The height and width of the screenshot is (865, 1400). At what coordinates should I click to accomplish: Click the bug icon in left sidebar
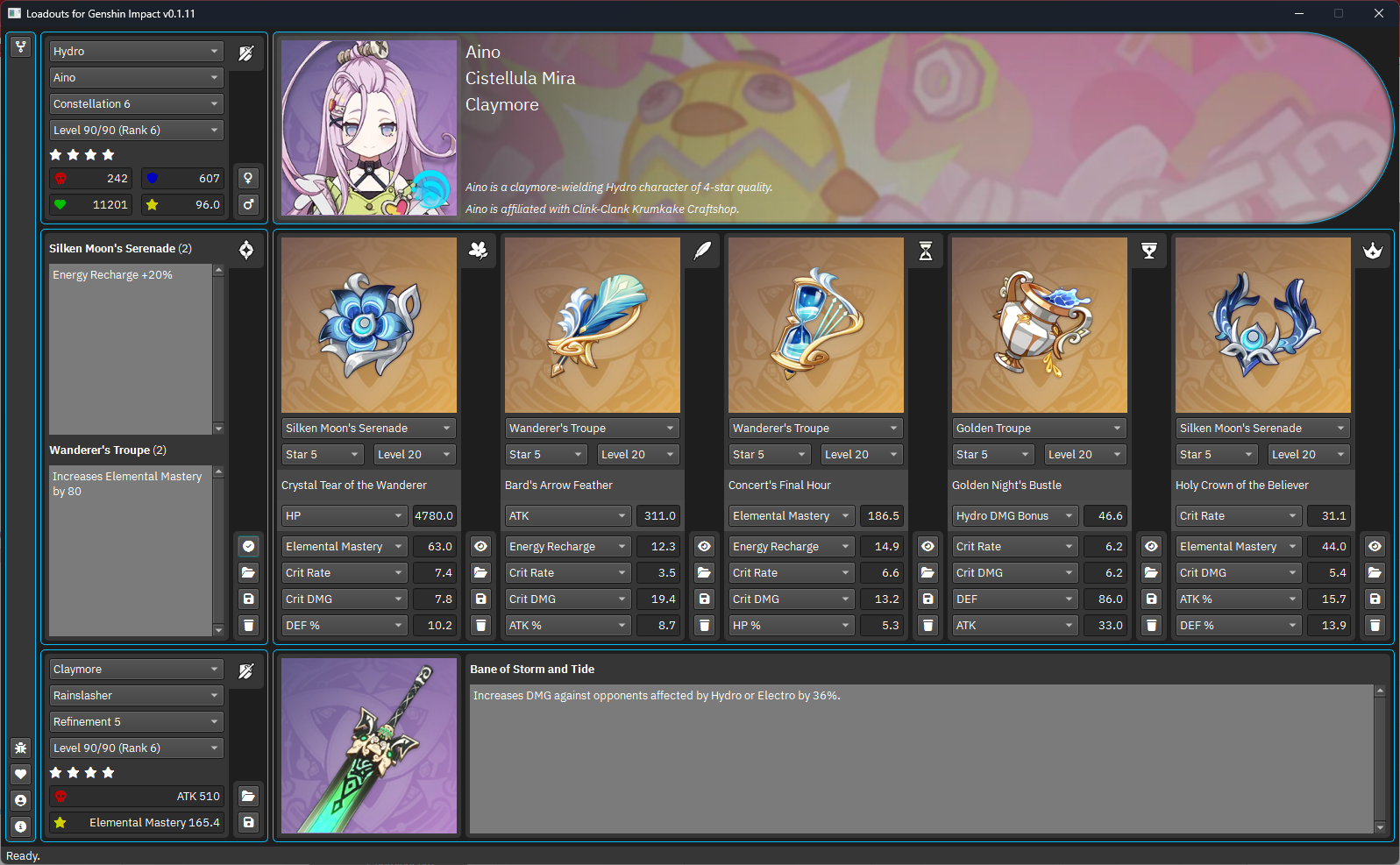(21, 748)
